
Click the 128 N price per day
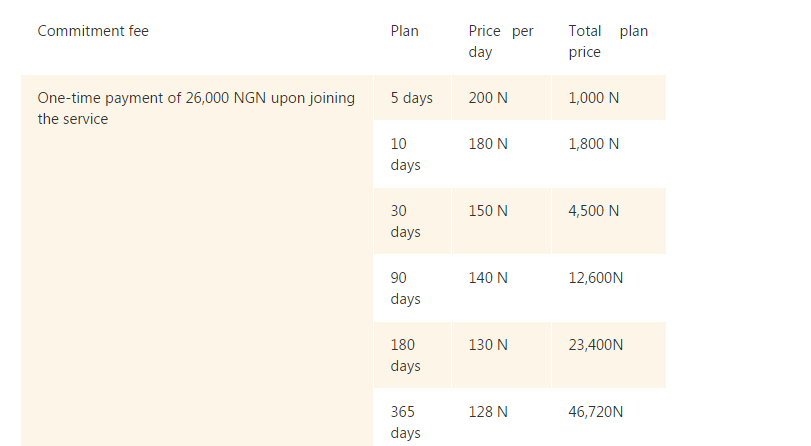(x=487, y=411)
